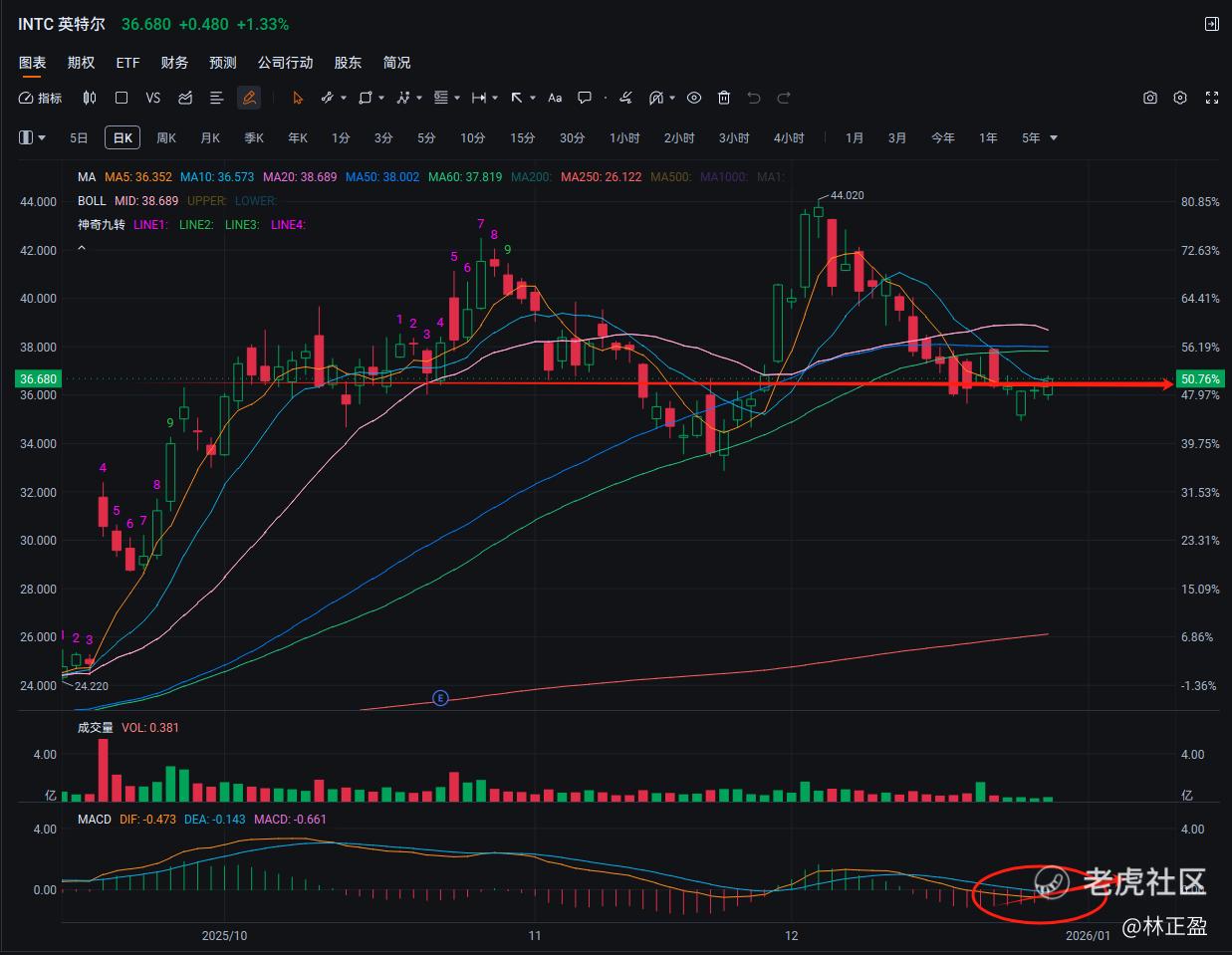Toggle drawings visibility with eye icon
Screen dimensions: 1232x955
694,98
